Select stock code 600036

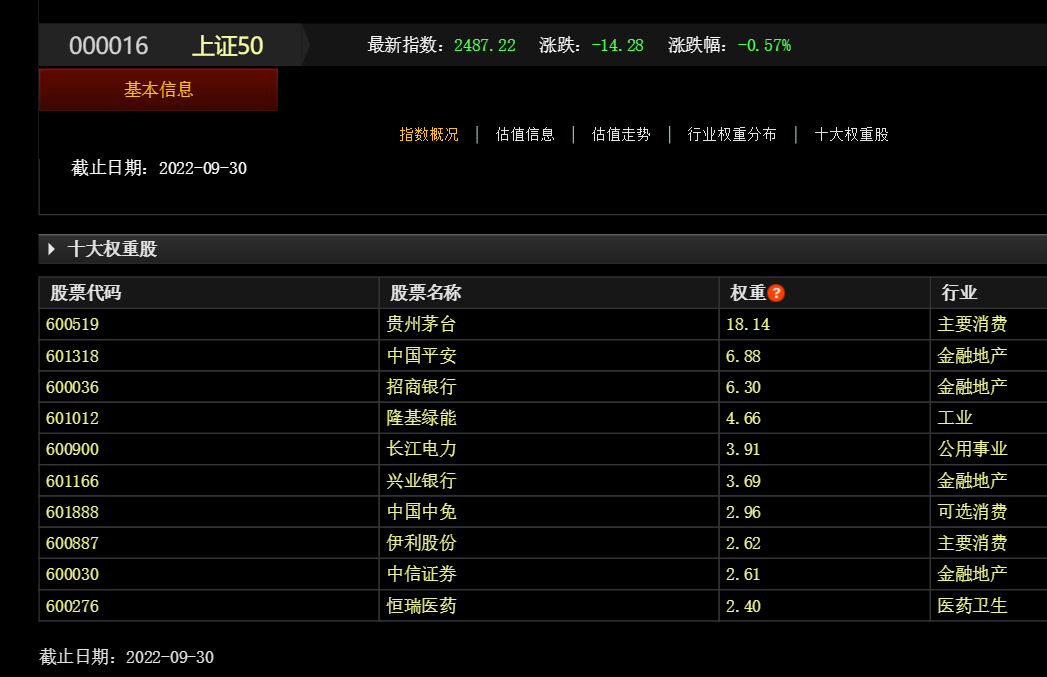(72, 387)
